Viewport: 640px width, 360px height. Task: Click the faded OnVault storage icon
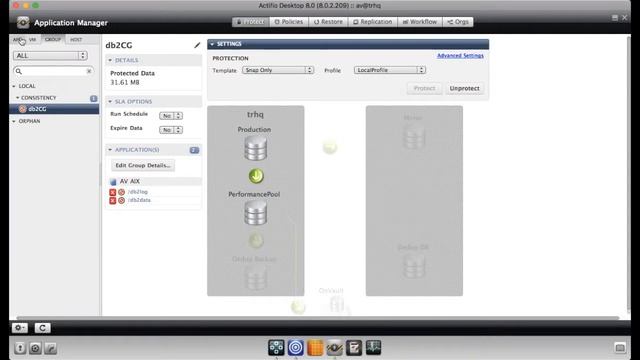click(x=337, y=304)
